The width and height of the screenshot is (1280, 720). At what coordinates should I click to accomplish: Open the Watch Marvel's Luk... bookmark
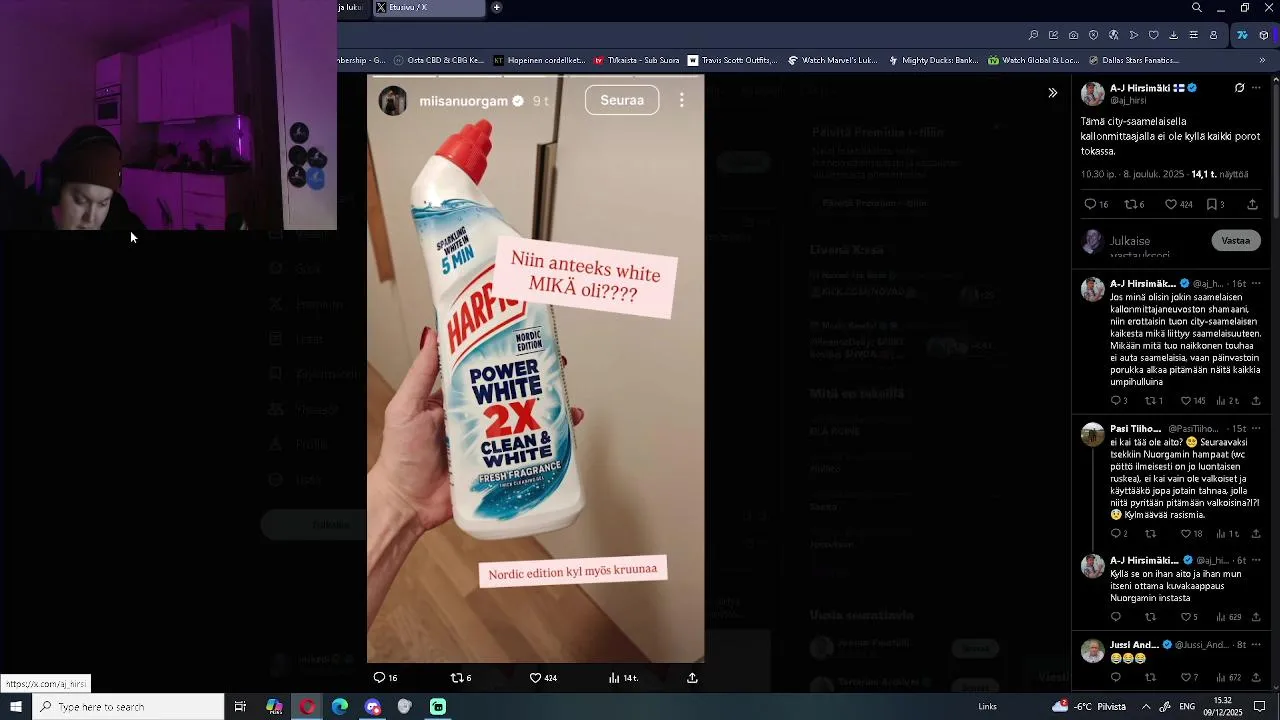[832, 60]
